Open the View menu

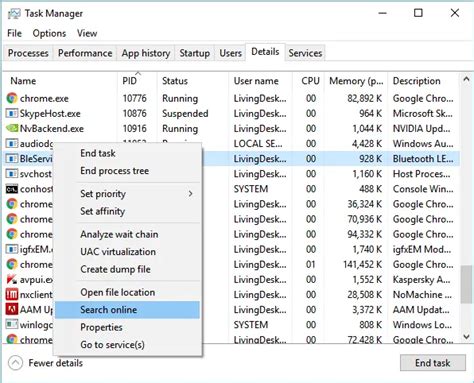pos(87,33)
